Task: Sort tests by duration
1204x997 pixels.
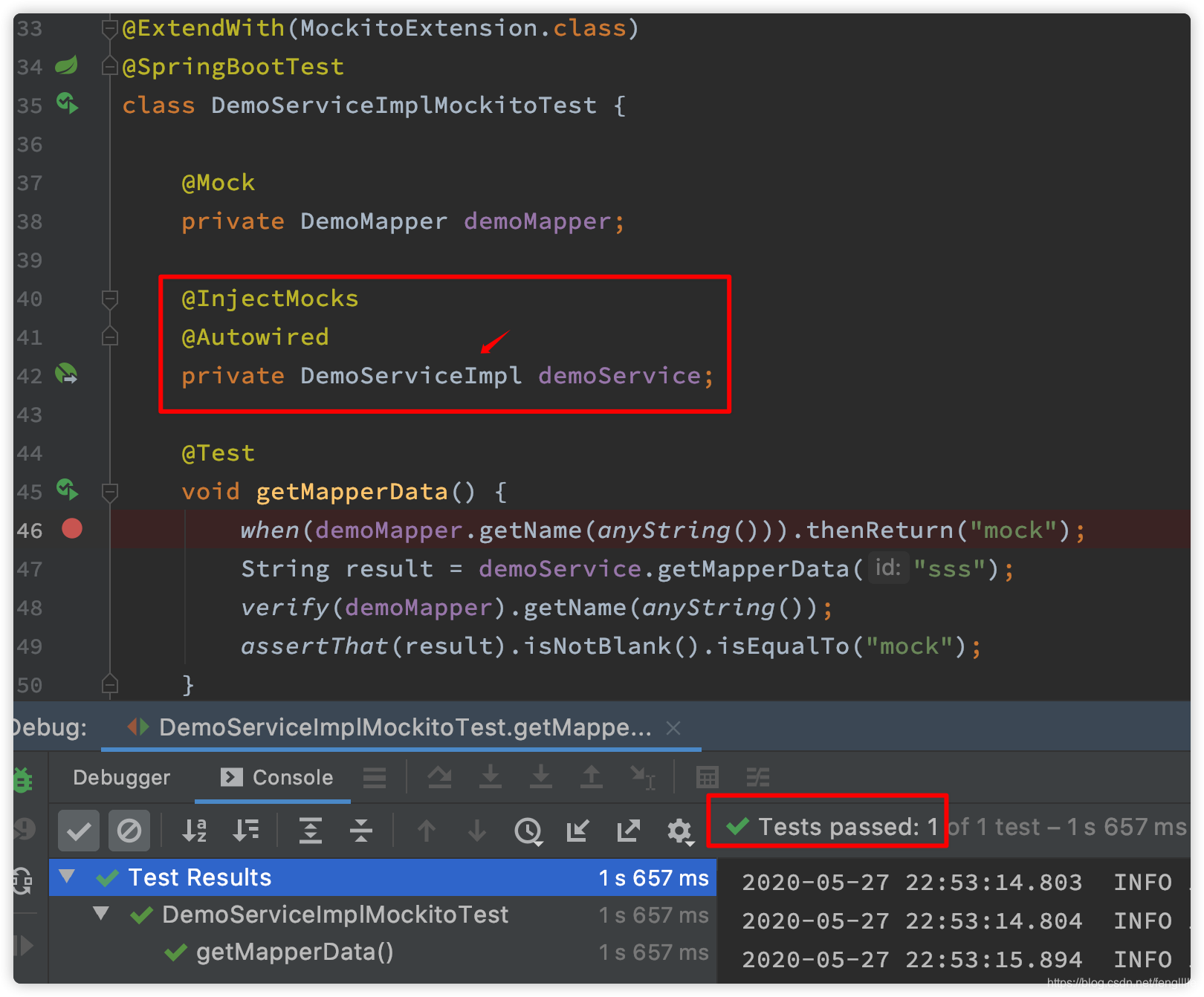Action: [246, 831]
